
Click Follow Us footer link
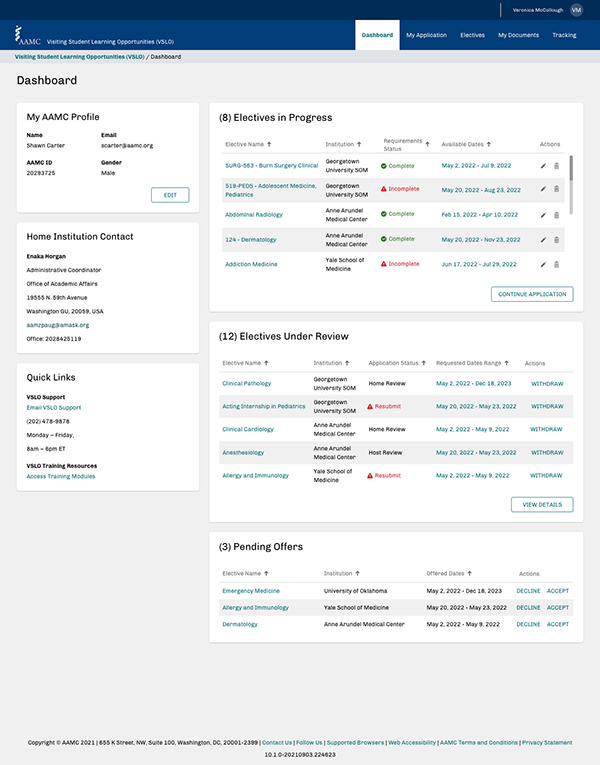309,743
